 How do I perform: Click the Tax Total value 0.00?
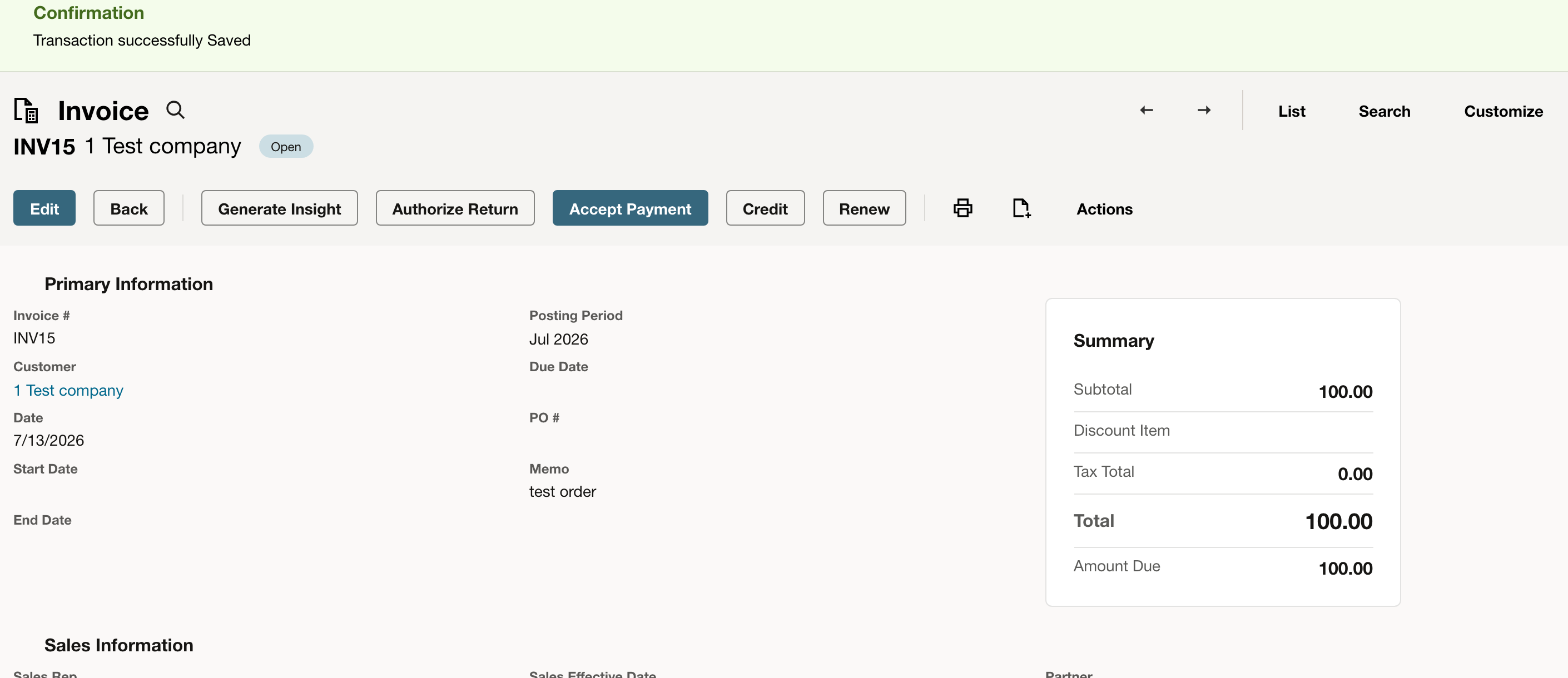tap(1354, 473)
